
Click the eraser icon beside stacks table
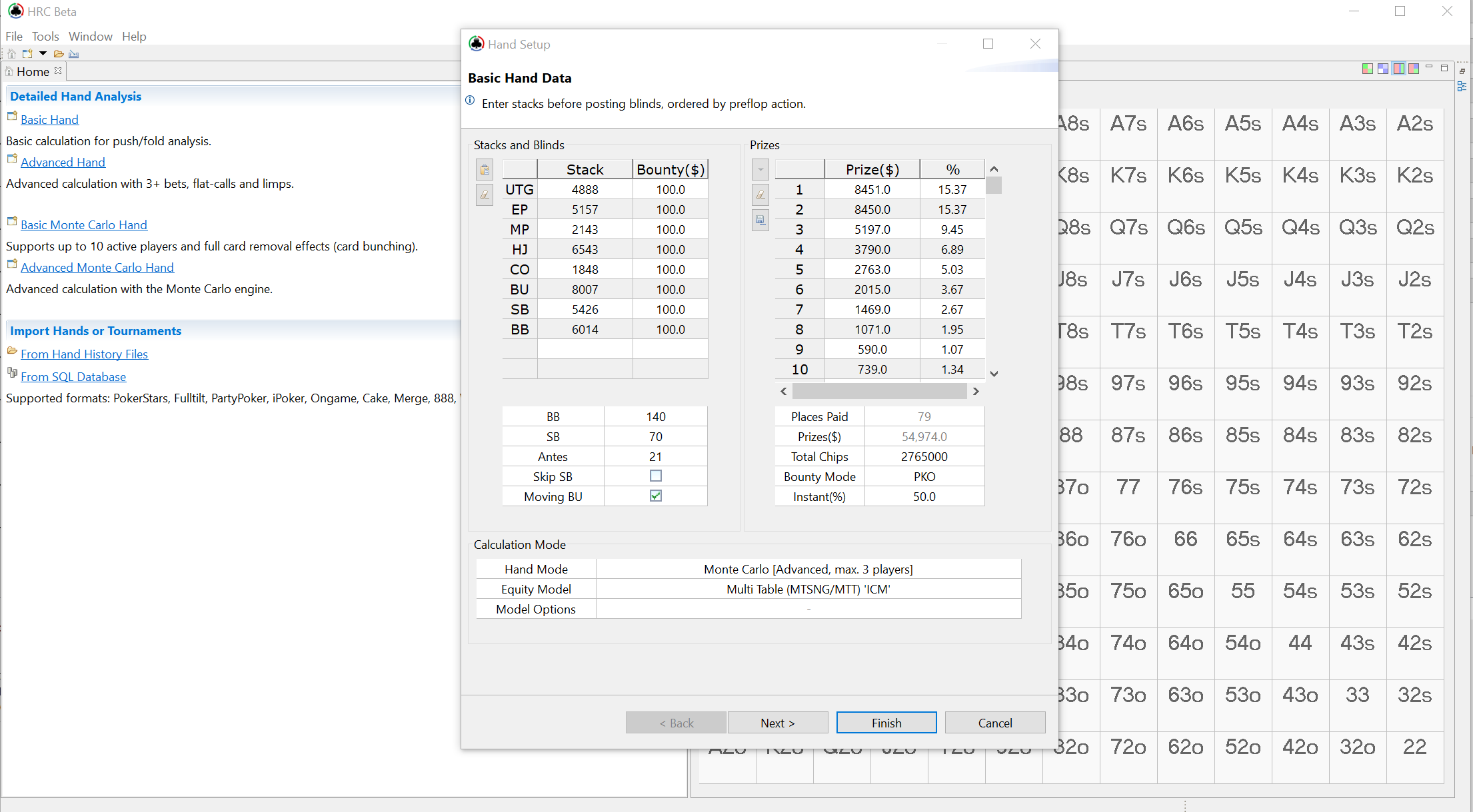(x=485, y=195)
